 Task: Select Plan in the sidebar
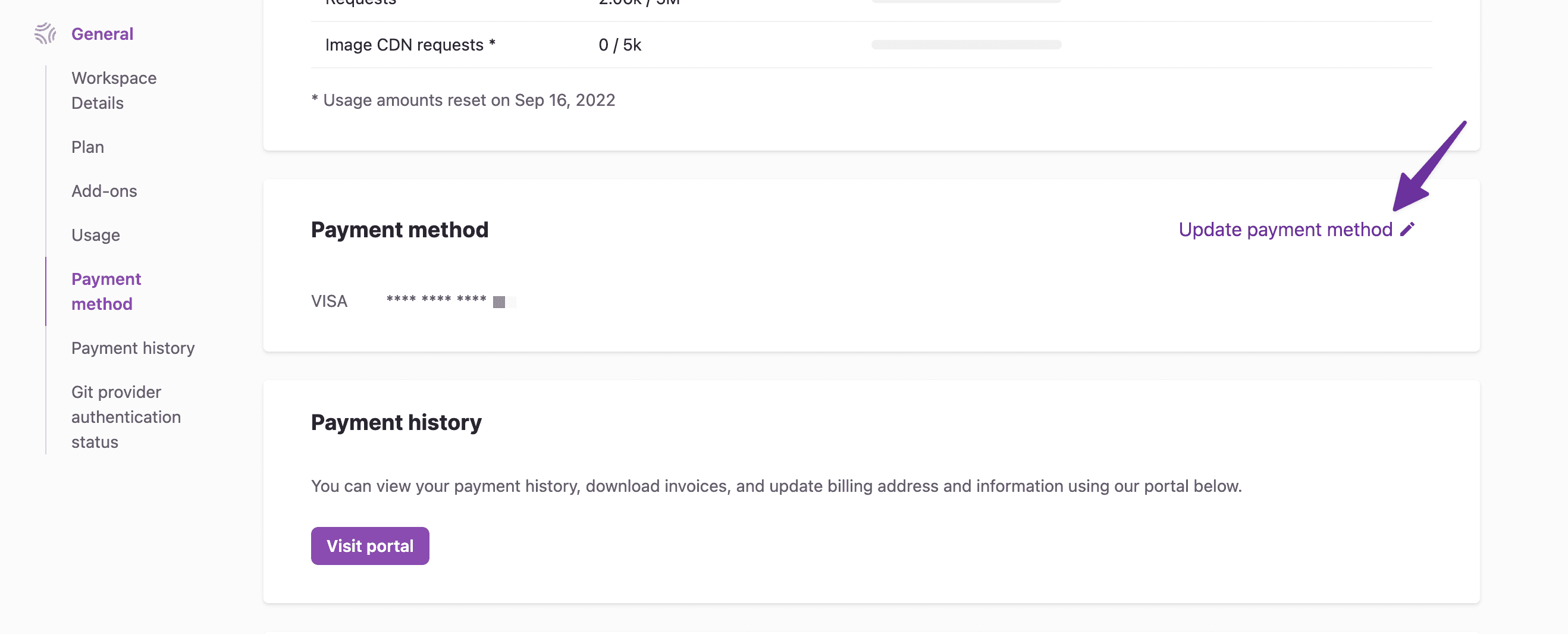tap(87, 147)
